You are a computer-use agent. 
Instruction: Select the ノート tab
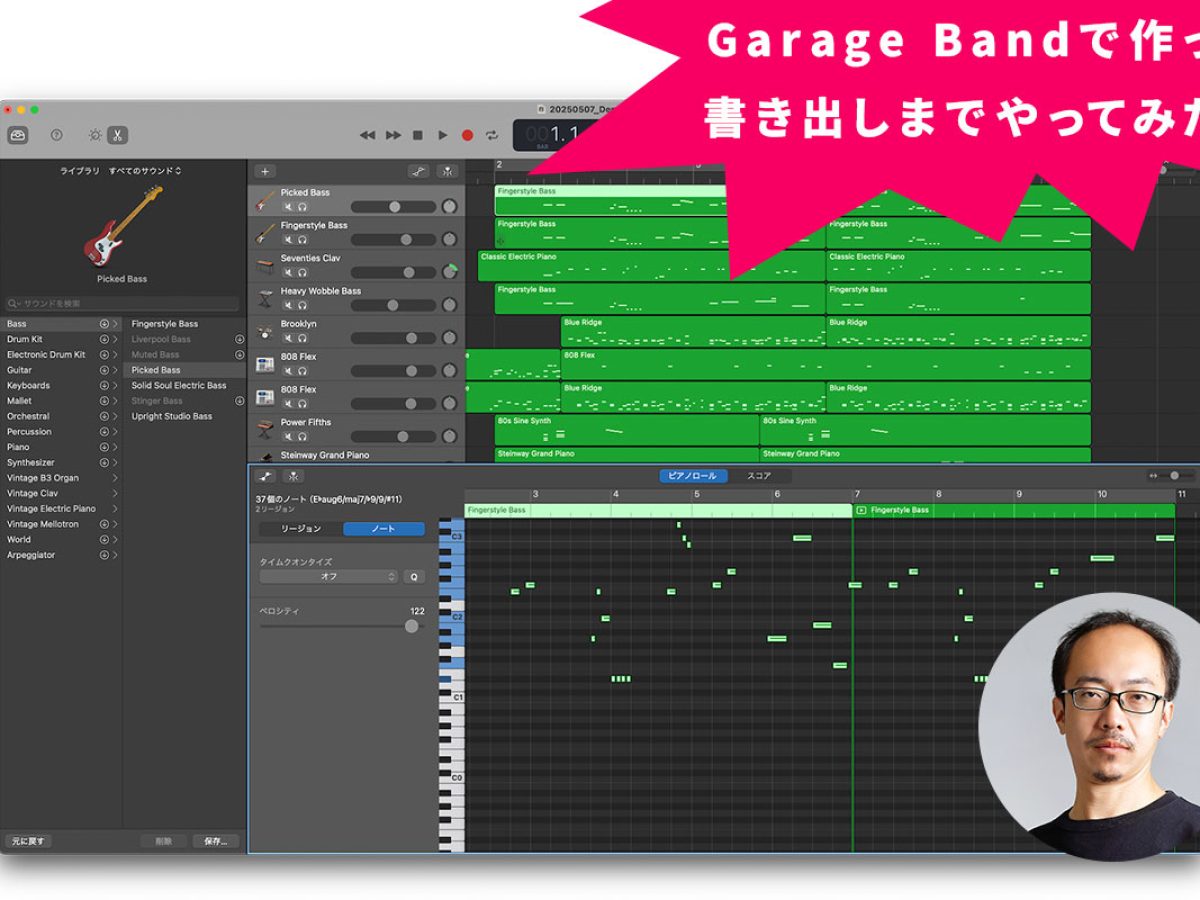click(384, 529)
